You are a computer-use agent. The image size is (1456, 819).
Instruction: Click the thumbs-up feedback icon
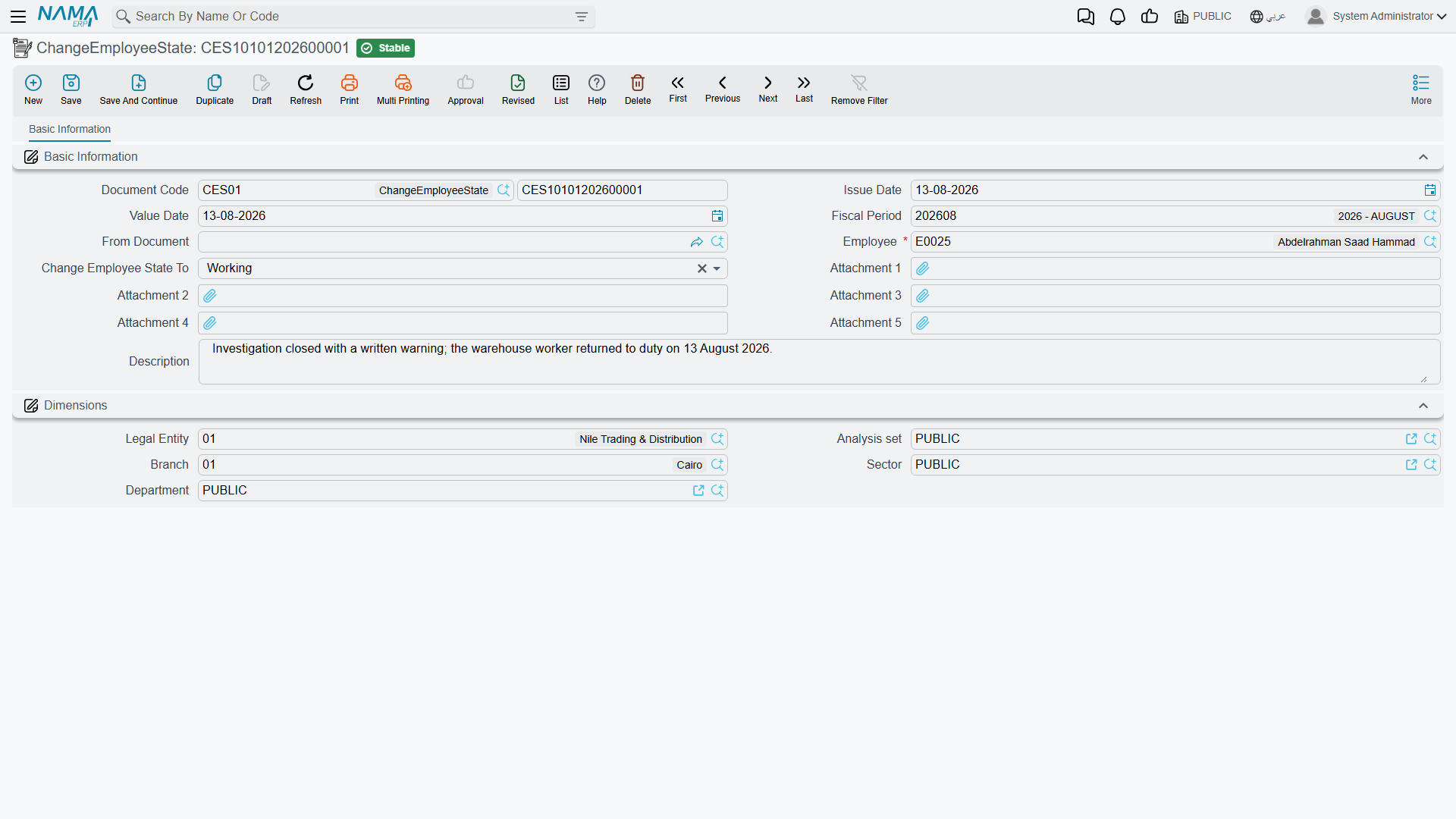(x=1150, y=17)
